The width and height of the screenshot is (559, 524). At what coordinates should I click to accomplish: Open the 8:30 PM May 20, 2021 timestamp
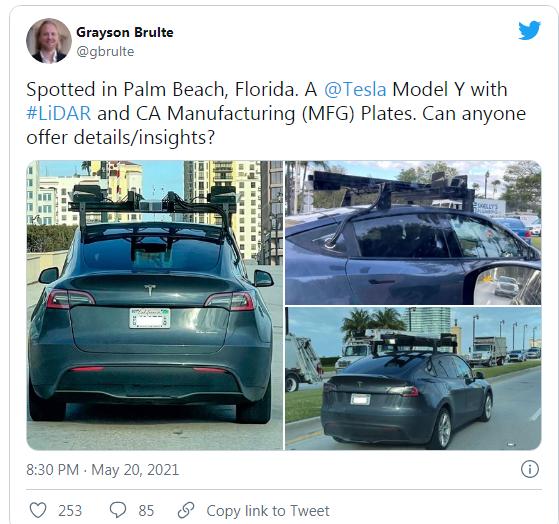coord(102,469)
